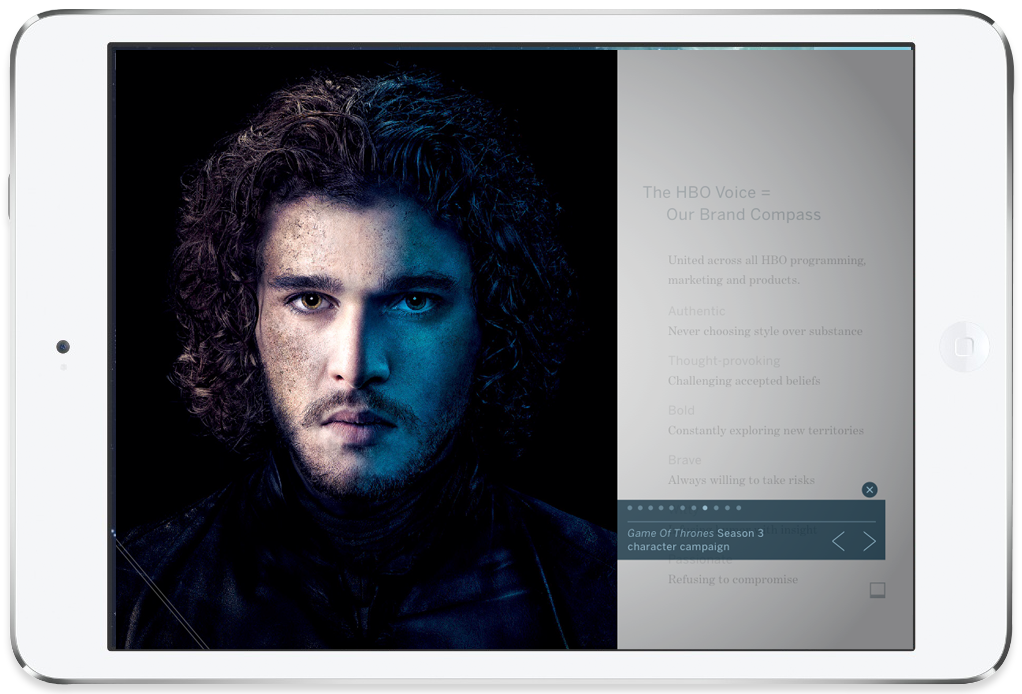Screen dimensions: 1022x694
Task: Tap 'Constantly exploring new territories' line
Action: pos(765,430)
